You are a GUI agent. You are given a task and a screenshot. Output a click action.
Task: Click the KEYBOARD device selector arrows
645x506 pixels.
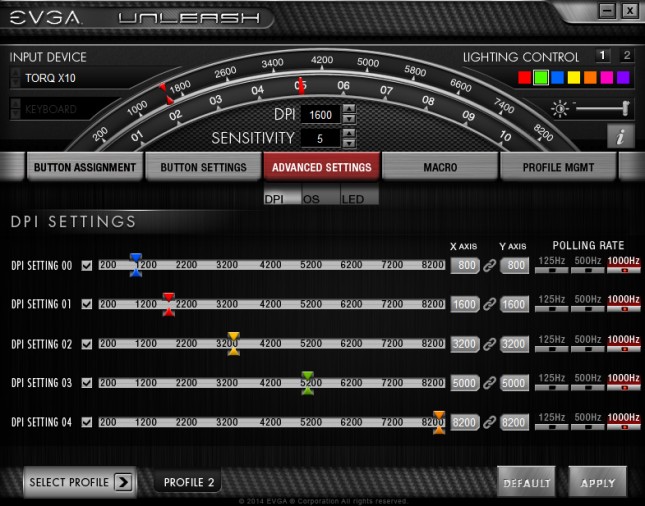pyautogui.click(x=15, y=109)
